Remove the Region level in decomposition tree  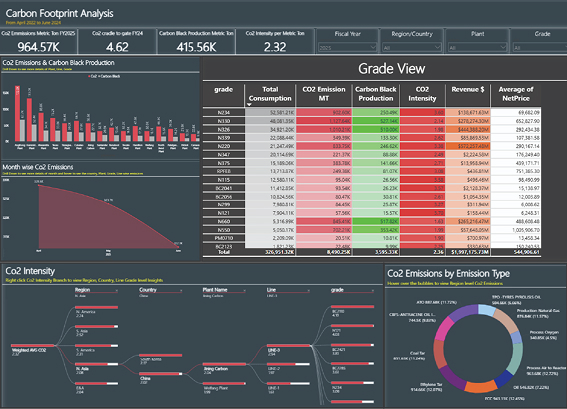(x=116, y=290)
